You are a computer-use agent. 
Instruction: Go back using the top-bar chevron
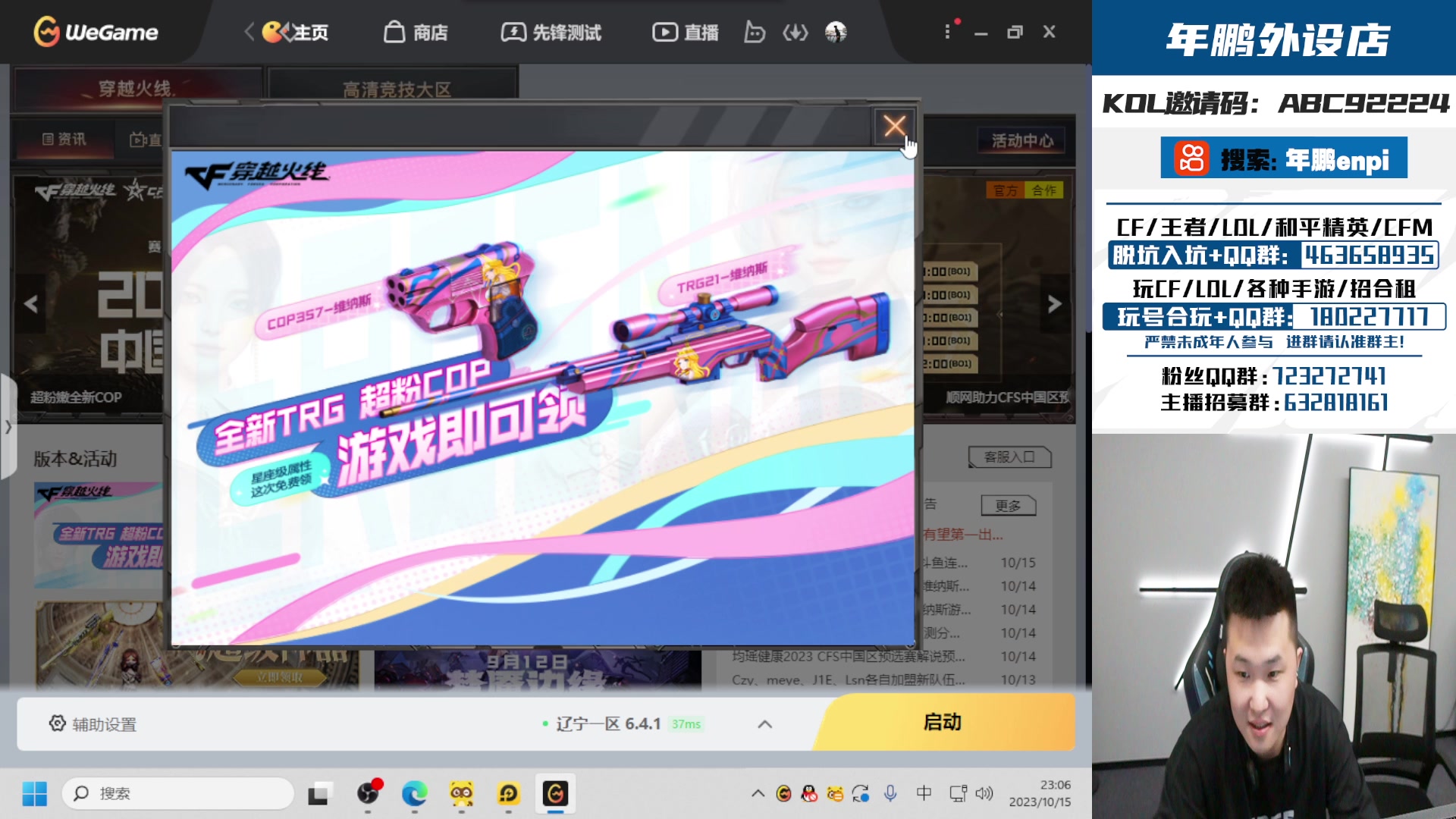249,32
